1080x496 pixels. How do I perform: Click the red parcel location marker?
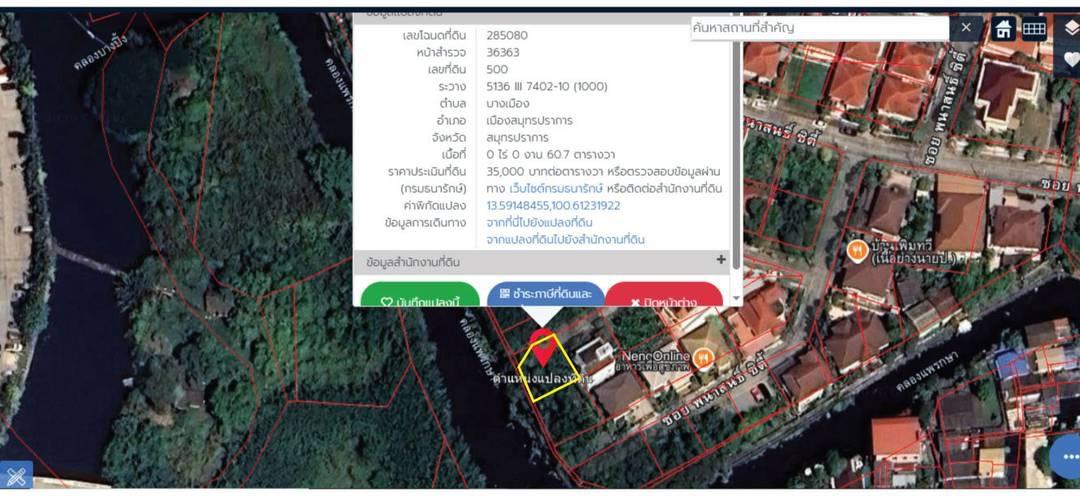coord(543,347)
